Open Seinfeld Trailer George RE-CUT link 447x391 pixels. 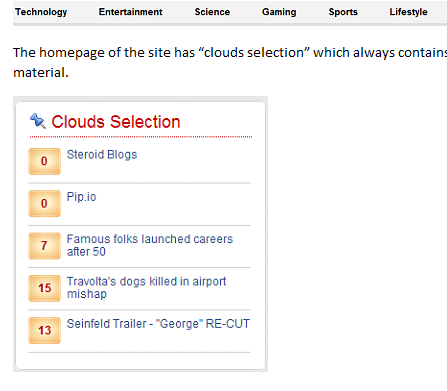click(x=158, y=324)
